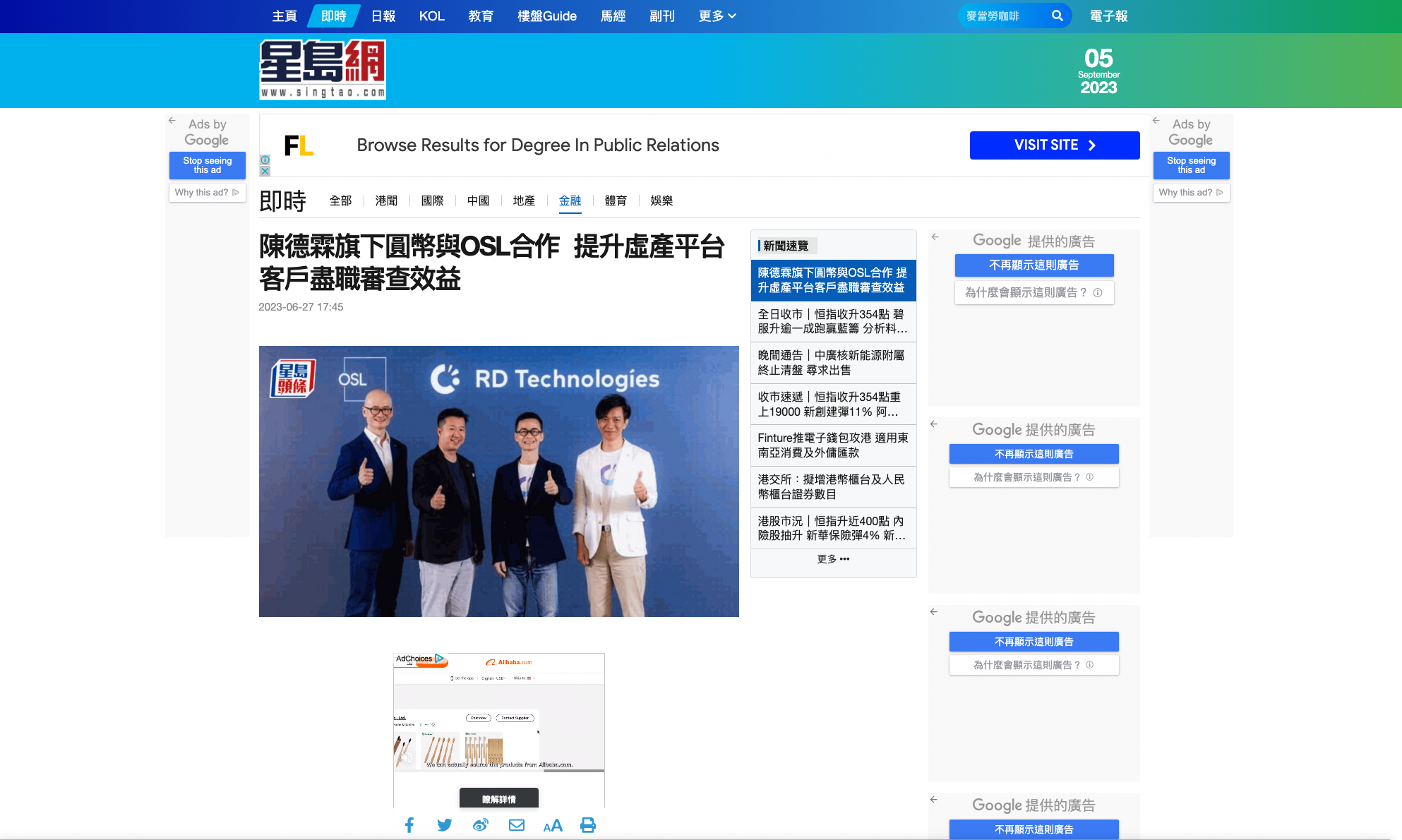The width and height of the screenshot is (1402, 840).
Task: Change font size with AA icon
Action: (x=553, y=825)
